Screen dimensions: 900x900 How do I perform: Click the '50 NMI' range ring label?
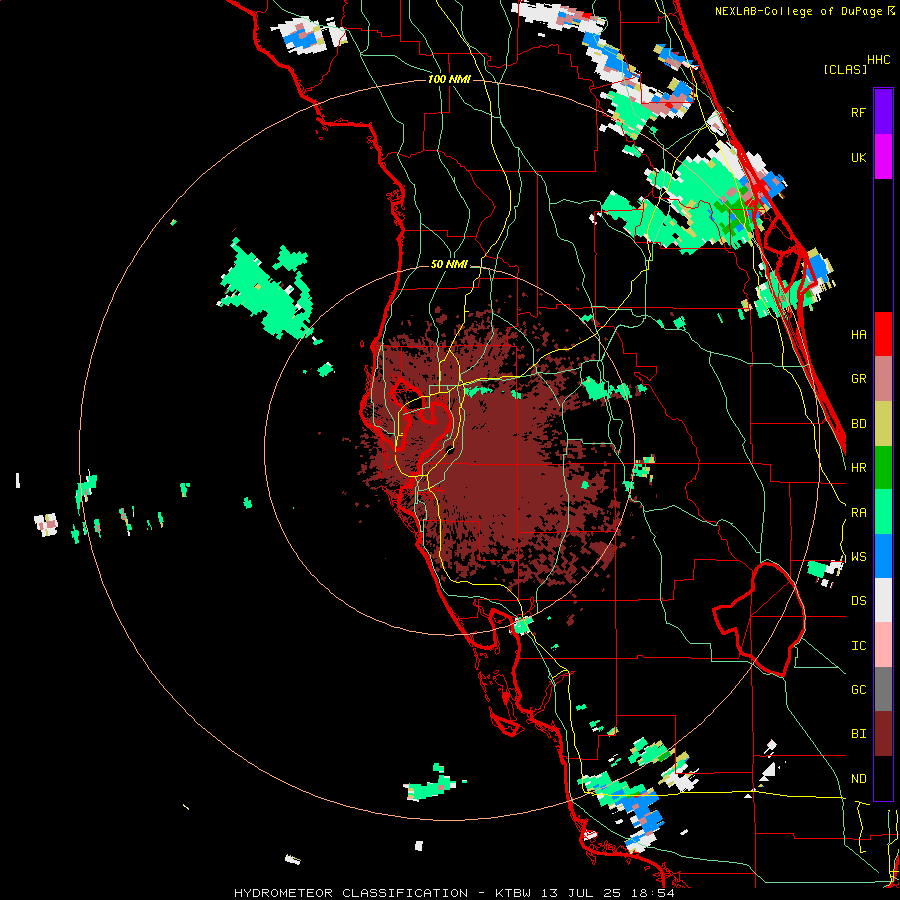click(x=449, y=265)
